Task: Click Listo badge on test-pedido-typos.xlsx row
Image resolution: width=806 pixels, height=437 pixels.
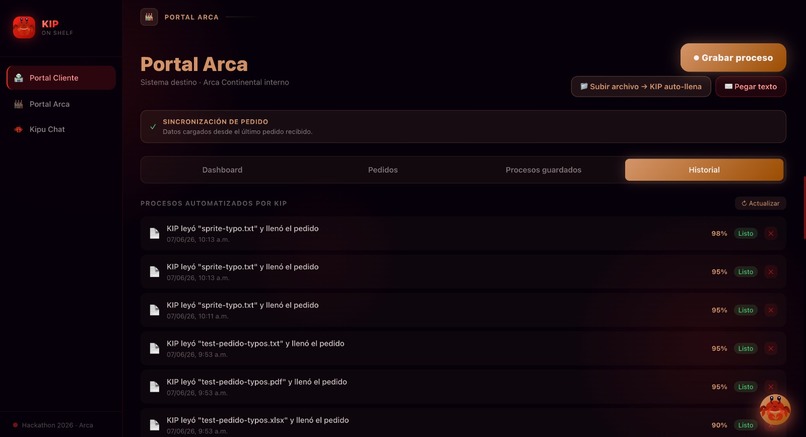Action: click(x=746, y=425)
